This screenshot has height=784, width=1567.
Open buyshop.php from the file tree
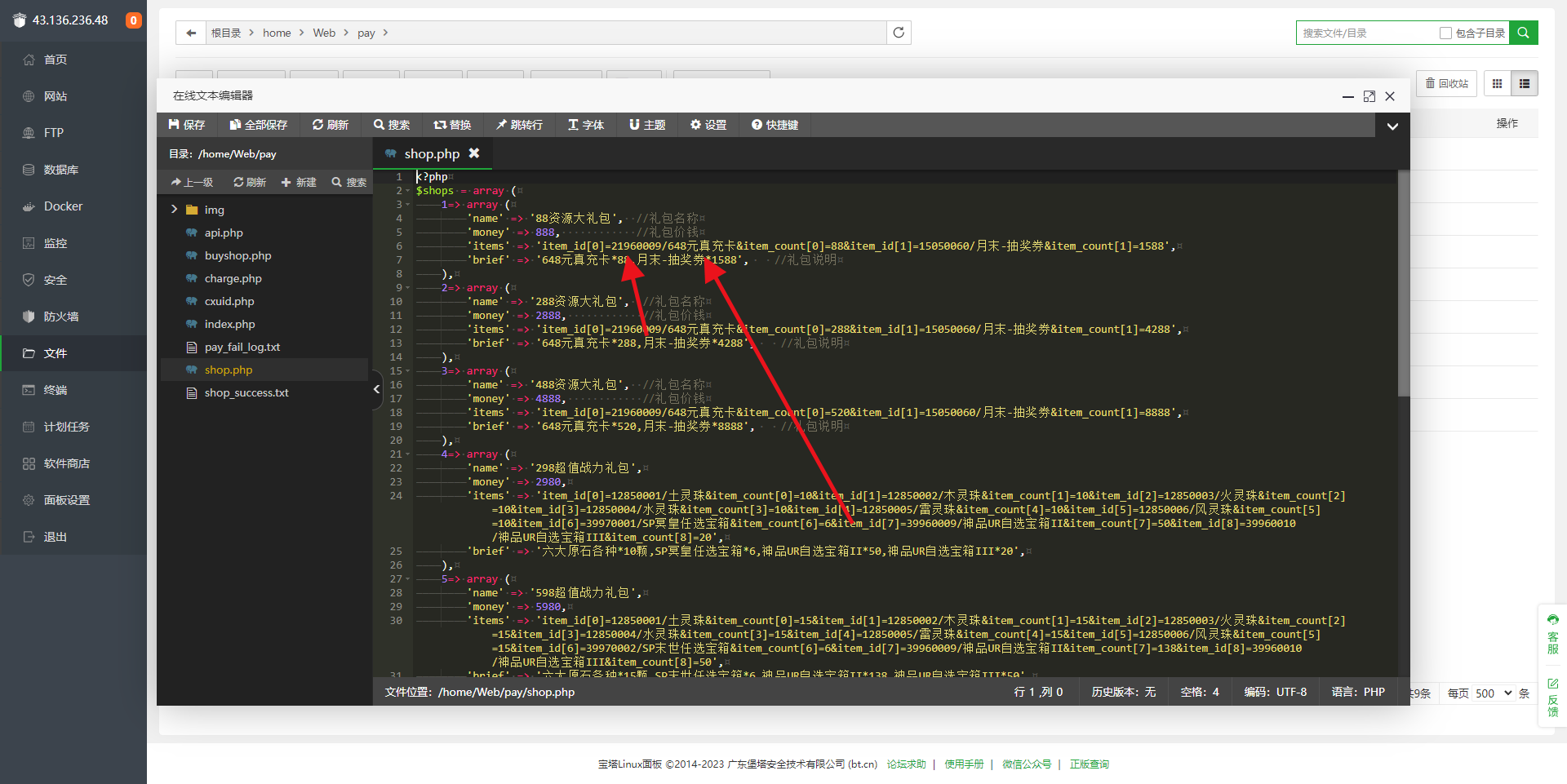(237, 255)
